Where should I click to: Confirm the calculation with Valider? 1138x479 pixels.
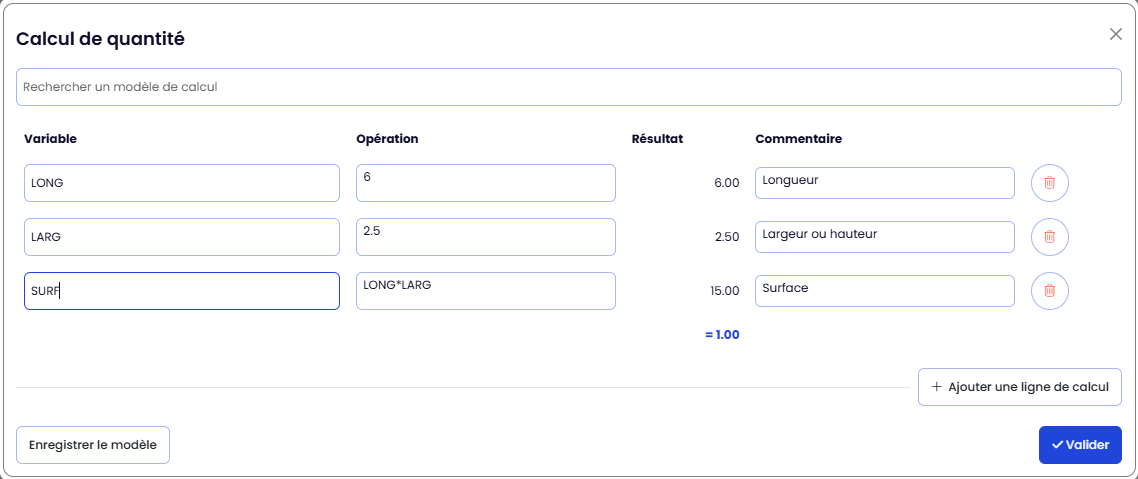(1080, 445)
